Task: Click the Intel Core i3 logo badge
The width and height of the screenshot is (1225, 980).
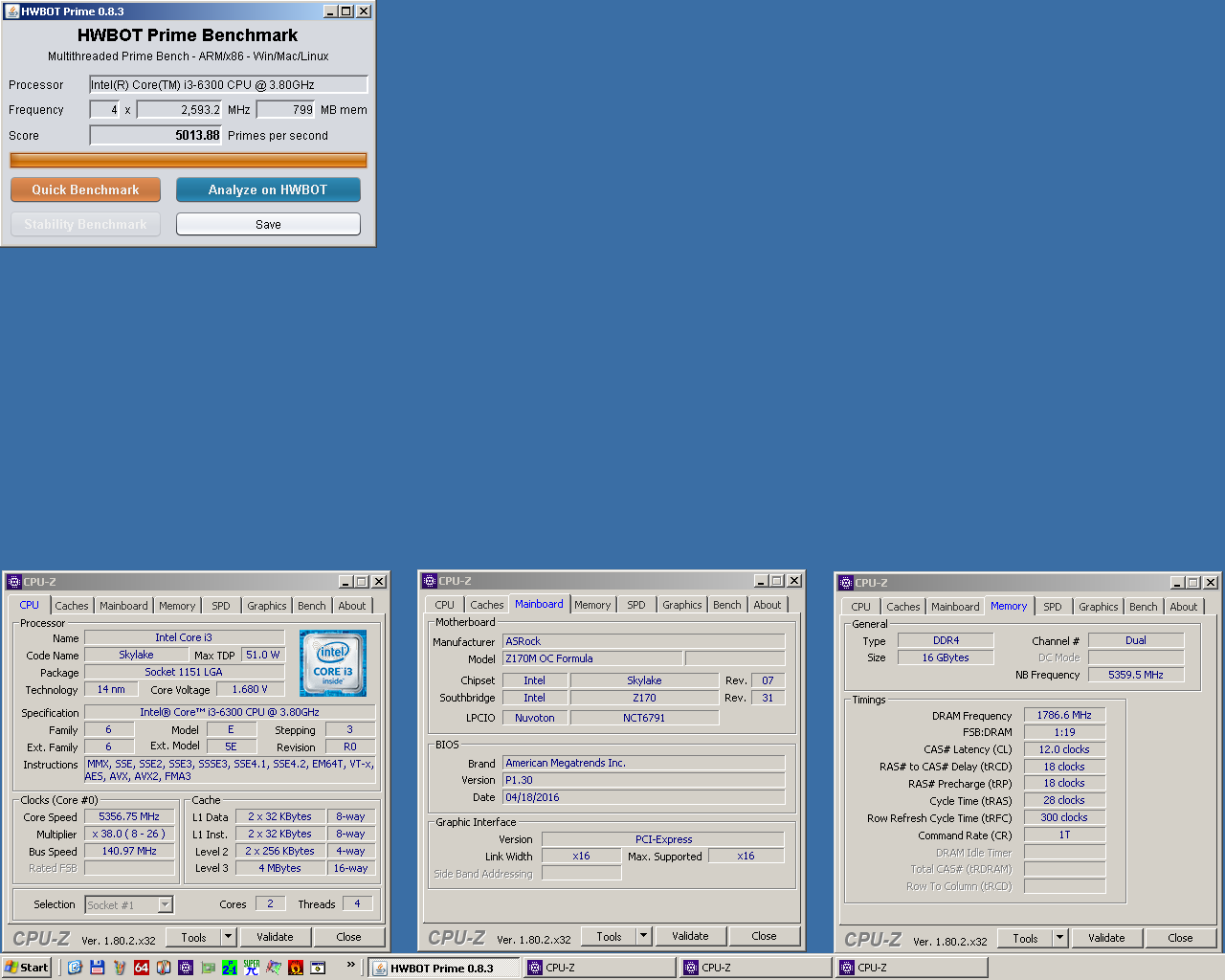Action: 333,662
